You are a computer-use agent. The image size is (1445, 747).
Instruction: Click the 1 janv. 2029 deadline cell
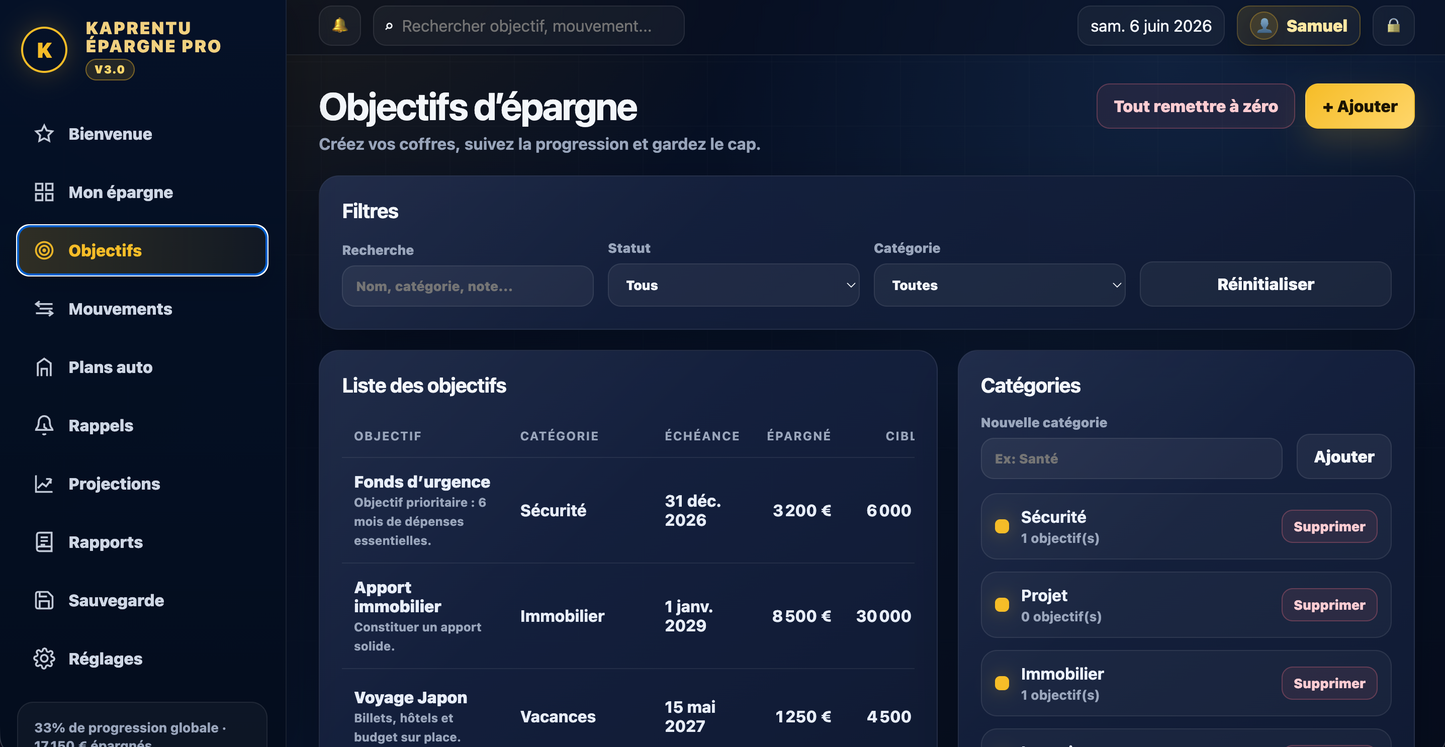point(689,616)
